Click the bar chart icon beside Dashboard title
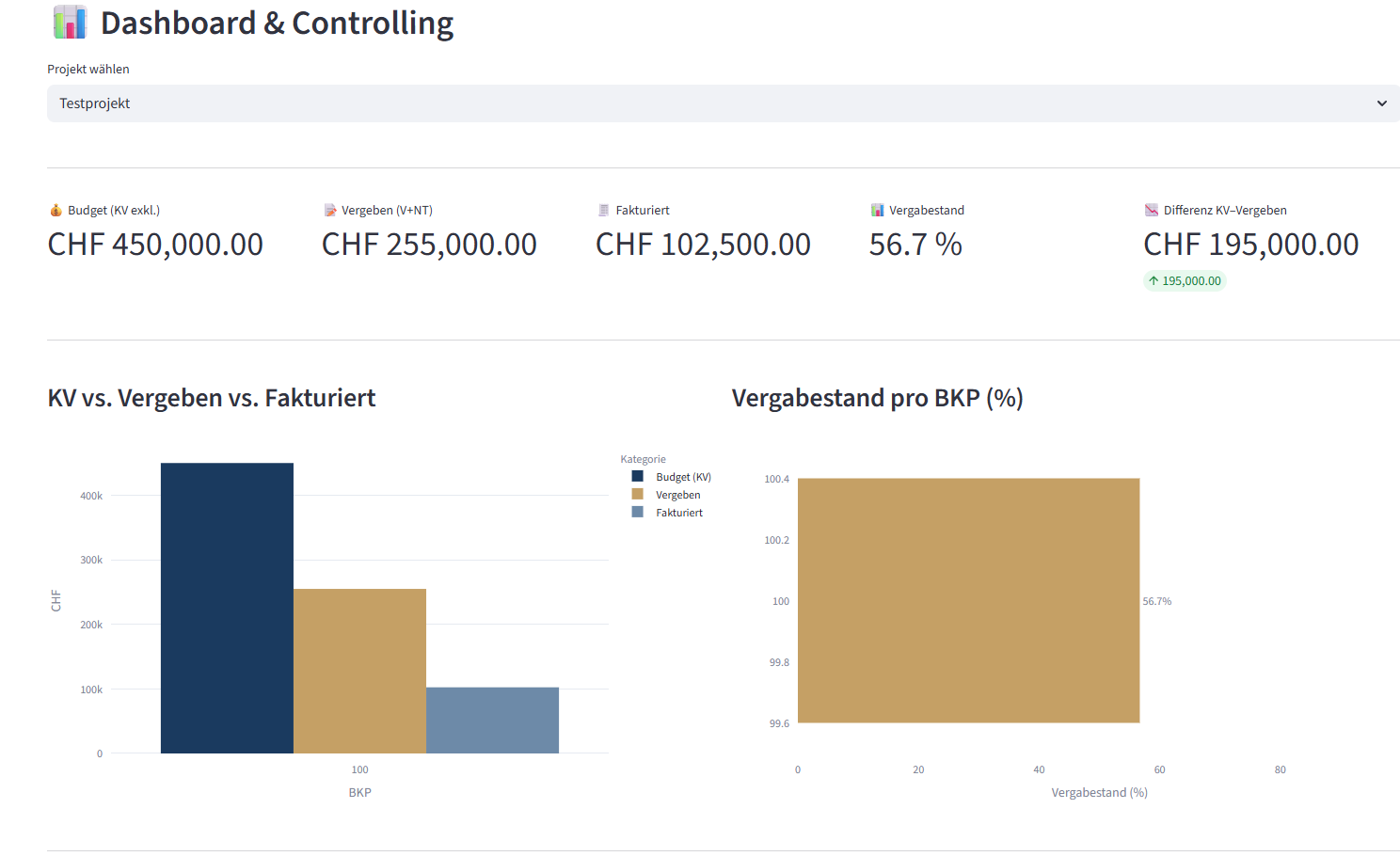Viewport: 1400px width, 856px height. (70, 23)
